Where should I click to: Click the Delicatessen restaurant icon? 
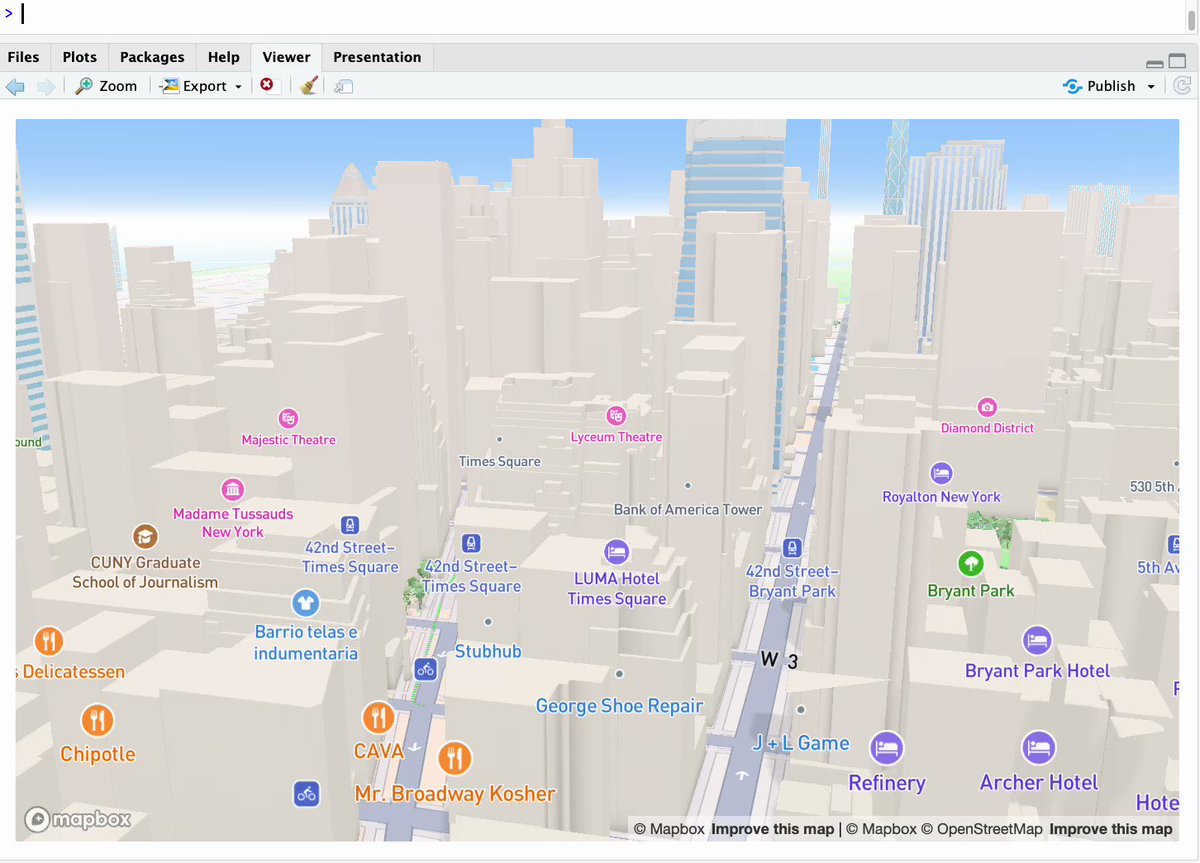(49, 640)
